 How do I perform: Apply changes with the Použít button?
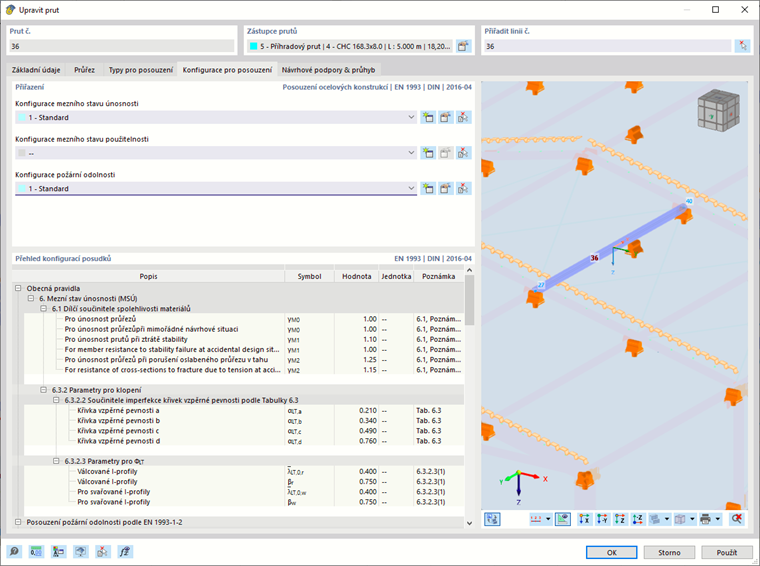point(727,552)
